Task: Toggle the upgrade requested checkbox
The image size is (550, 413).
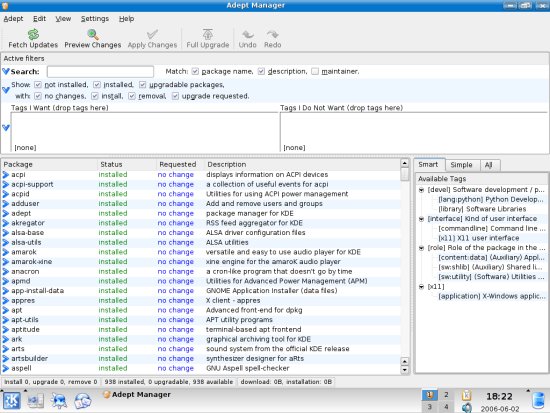Action: (x=175, y=96)
